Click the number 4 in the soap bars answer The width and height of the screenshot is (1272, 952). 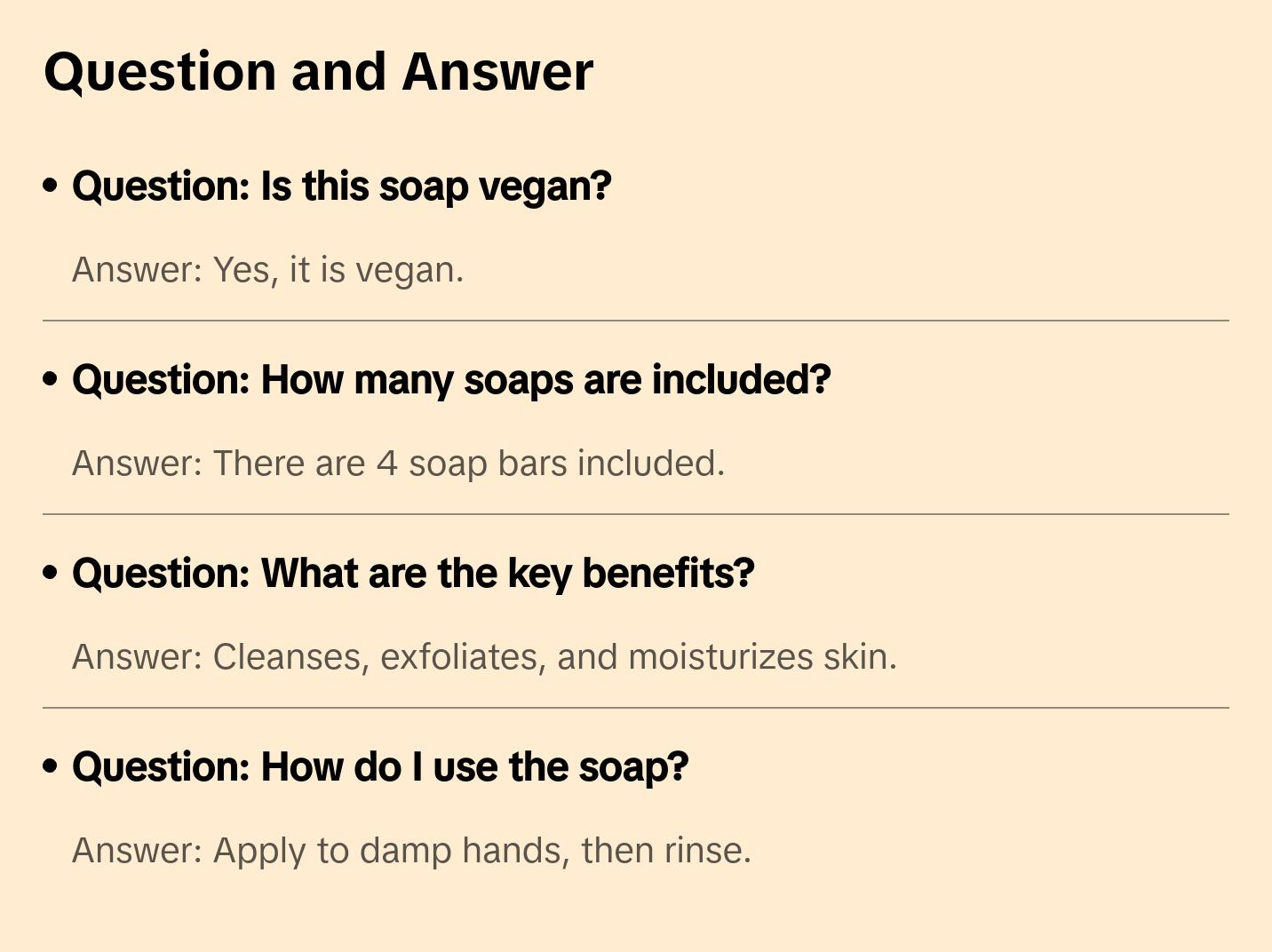click(x=386, y=464)
